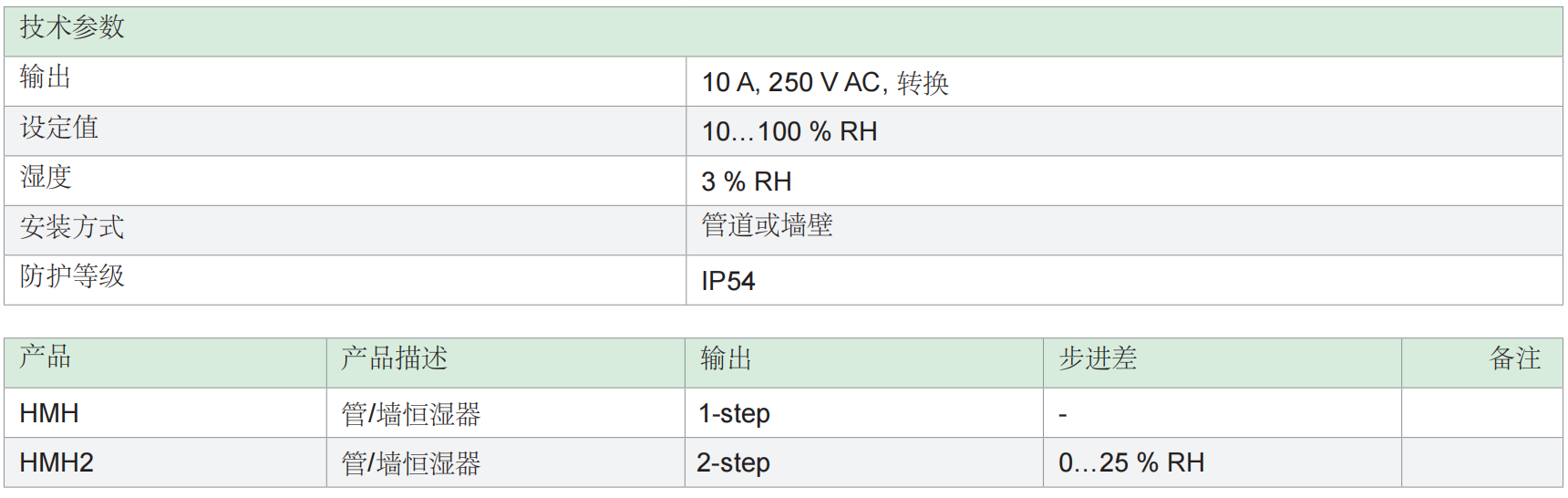Select the 产品描述 column header
Screen dimensions: 1568x498
click(395, 358)
